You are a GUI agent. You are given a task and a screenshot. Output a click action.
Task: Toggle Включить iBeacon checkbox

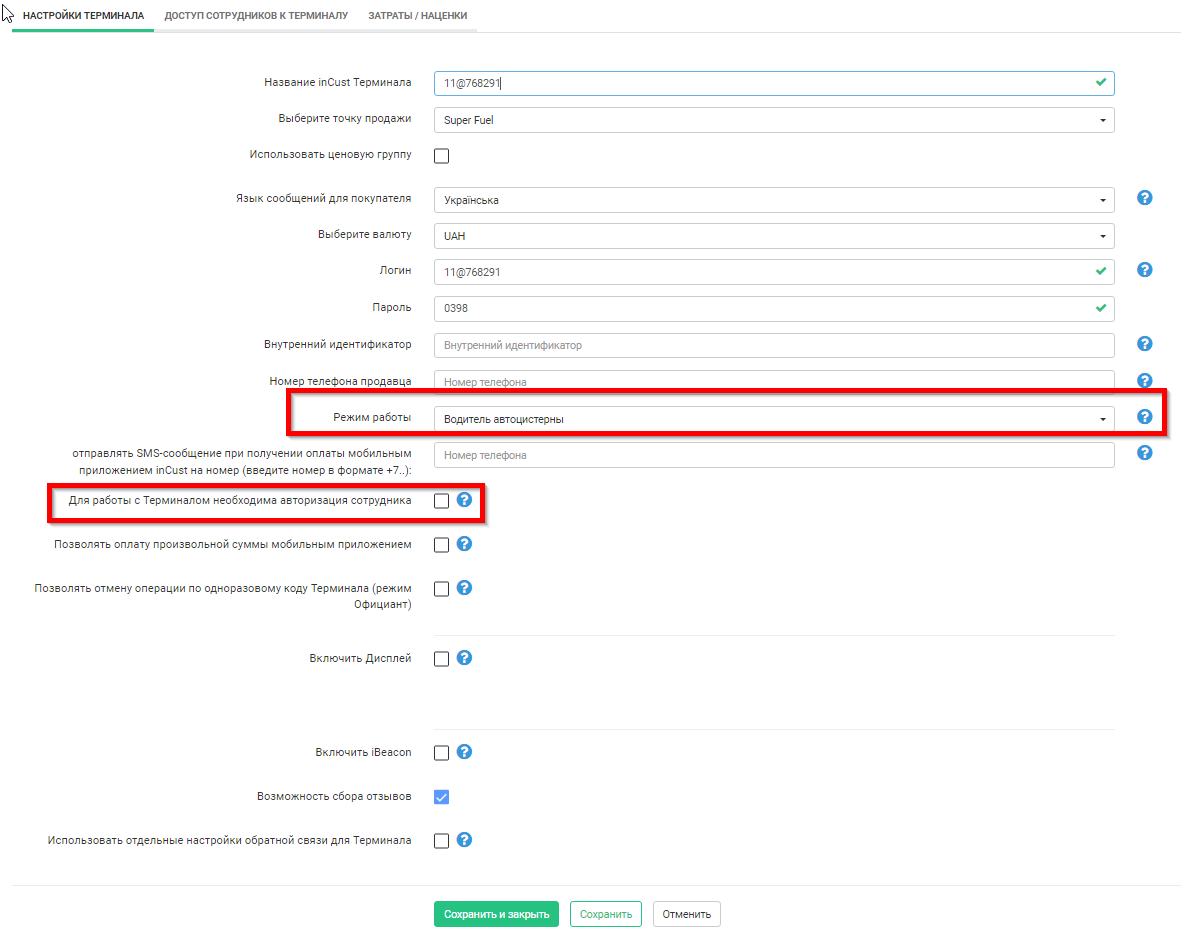click(x=442, y=753)
